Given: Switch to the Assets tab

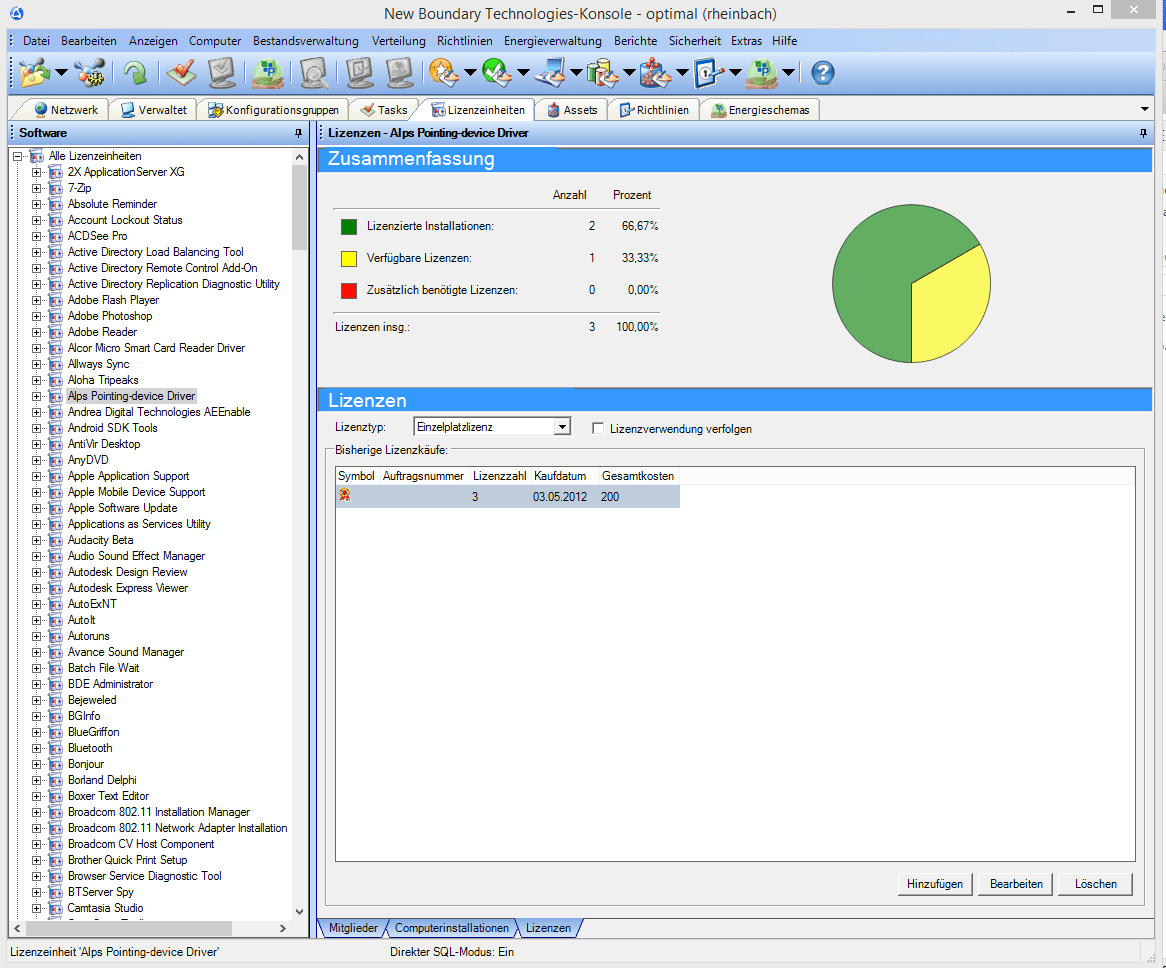Looking at the screenshot, I should click(571, 110).
